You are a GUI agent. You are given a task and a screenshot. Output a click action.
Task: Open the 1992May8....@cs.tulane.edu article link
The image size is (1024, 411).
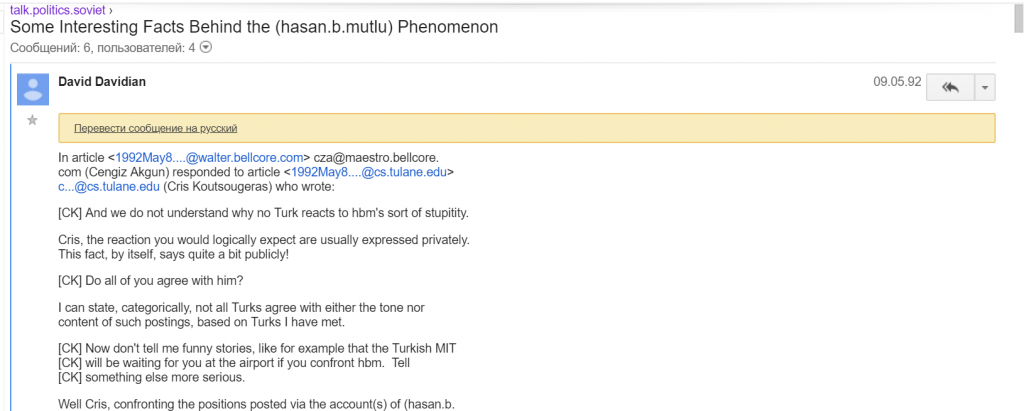[x=369, y=172]
